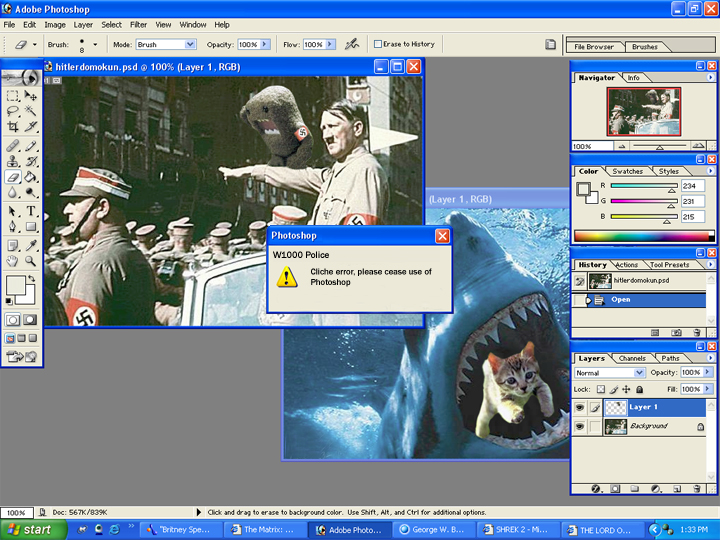Image resolution: width=720 pixels, height=540 pixels.
Task: Select the Zoom tool
Action: click(30, 261)
